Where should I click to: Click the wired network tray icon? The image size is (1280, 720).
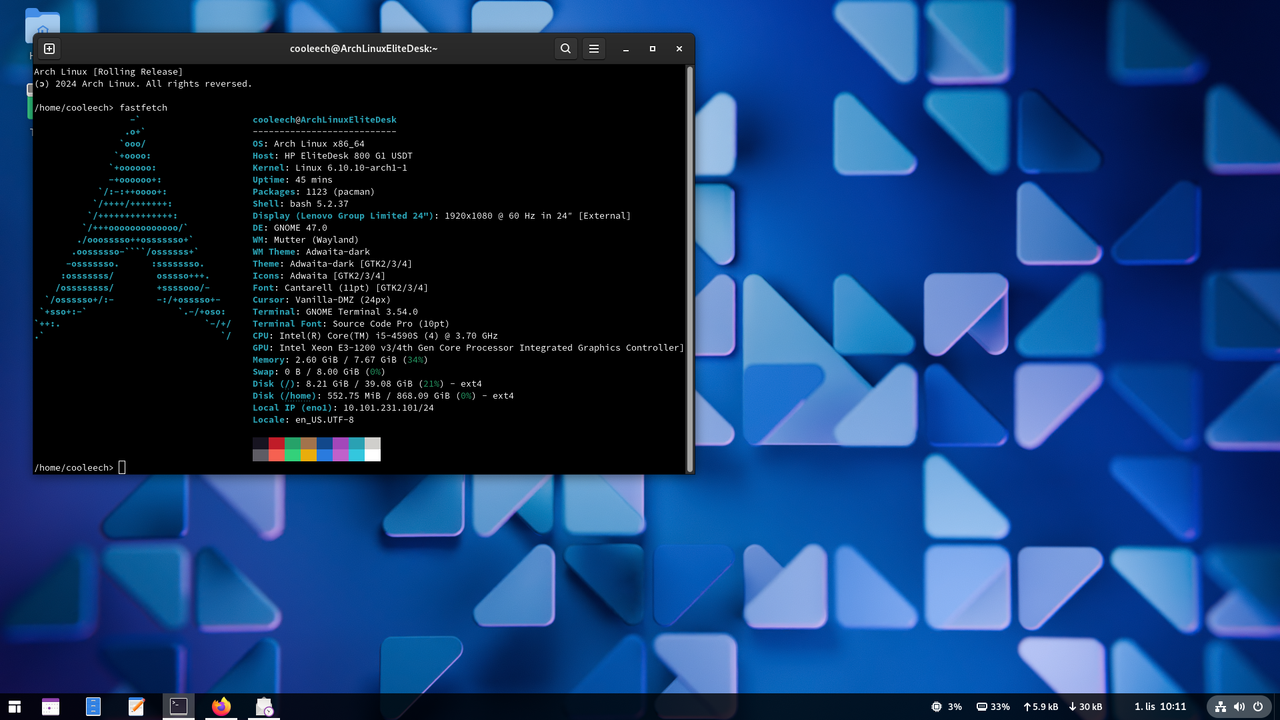pos(1221,707)
